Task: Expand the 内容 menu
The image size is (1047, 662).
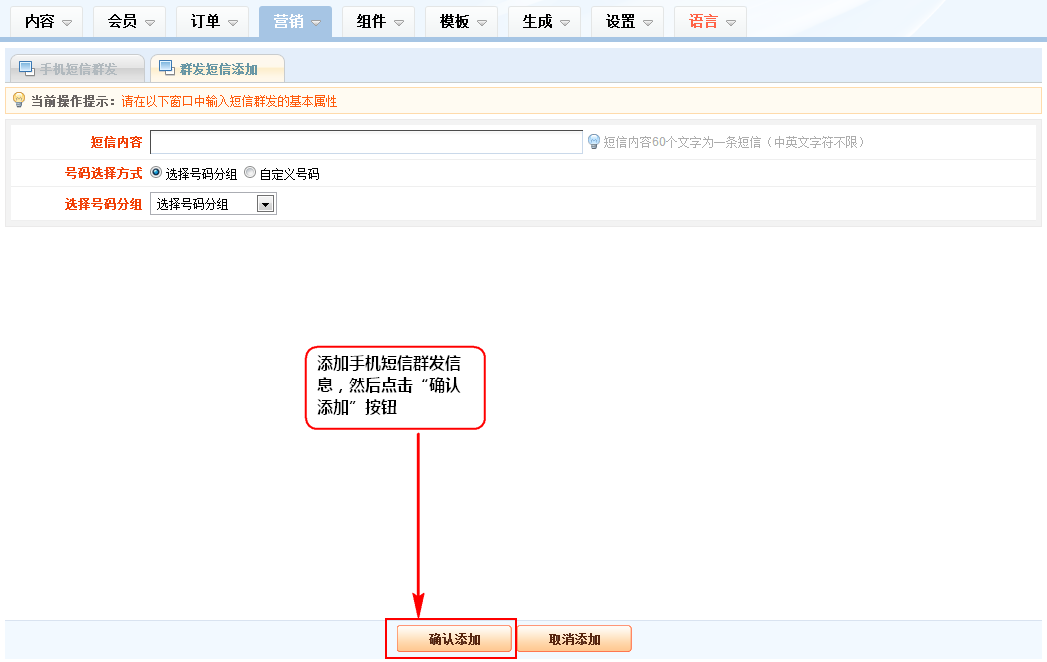Action: tap(48, 22)
